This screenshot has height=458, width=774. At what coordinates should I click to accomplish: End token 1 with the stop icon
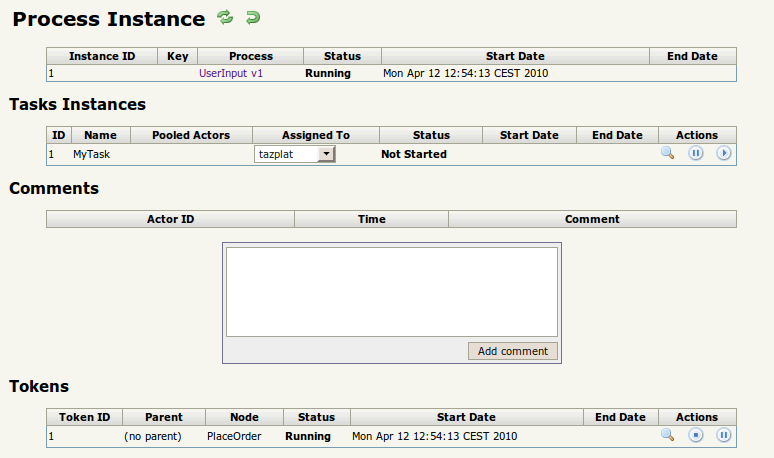(696, 435)
